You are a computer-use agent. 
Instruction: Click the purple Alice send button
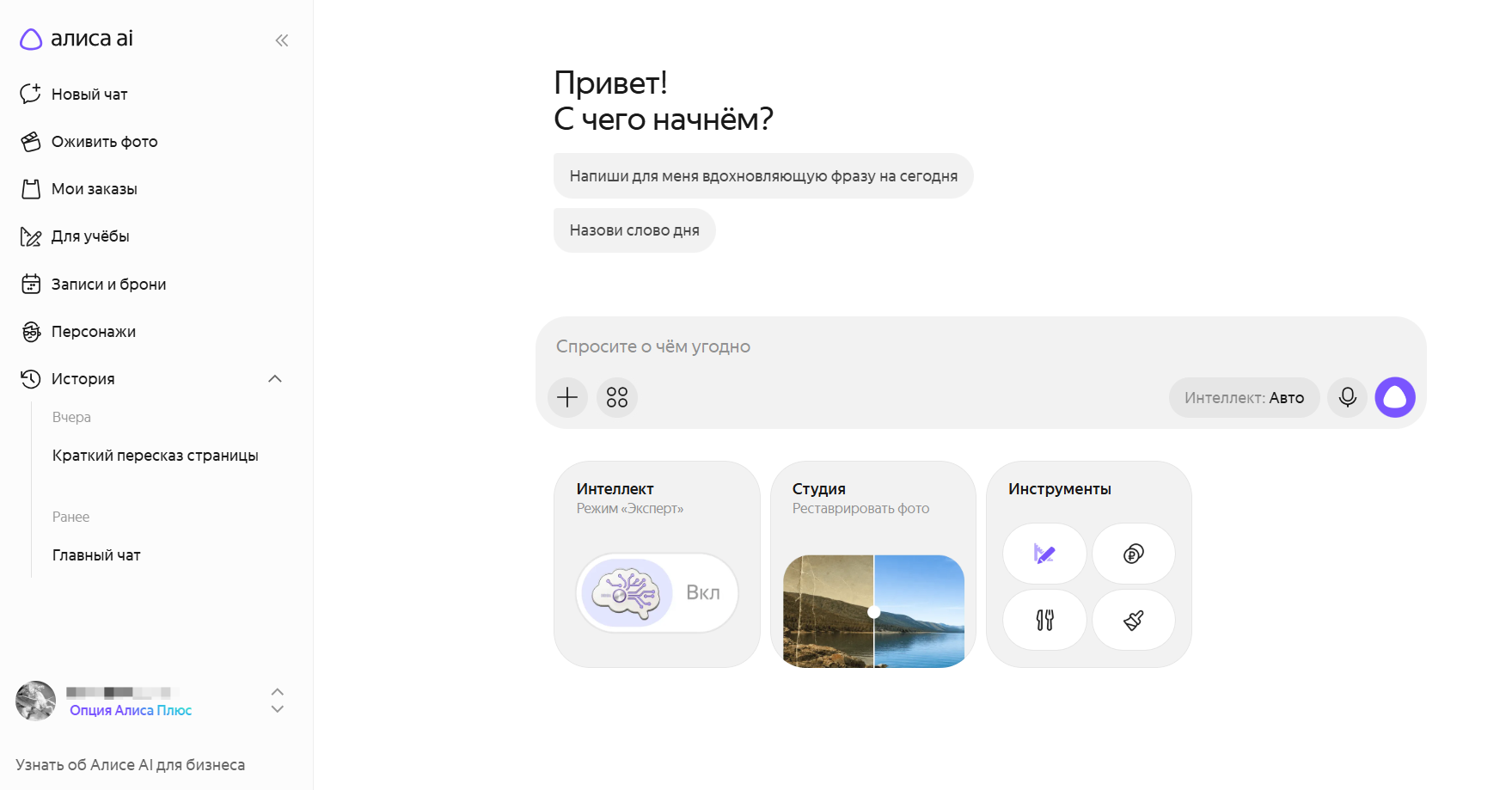coord(1395,397)
